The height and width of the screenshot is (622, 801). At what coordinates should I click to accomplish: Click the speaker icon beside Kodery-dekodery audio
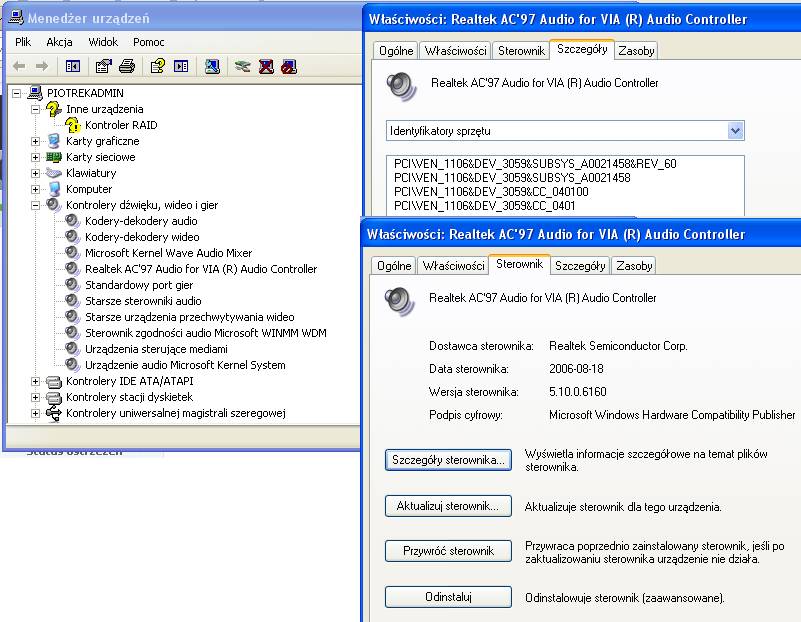(73, 221)
